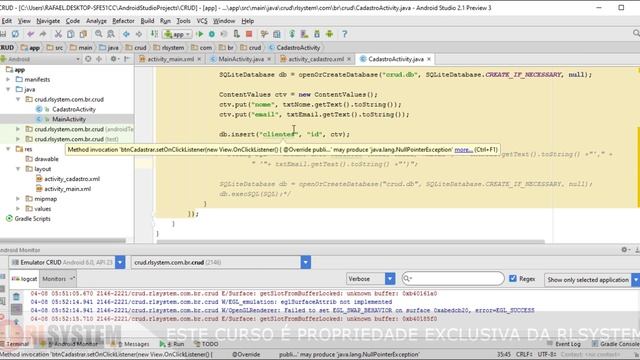Open the Refactor menu

[x=123, y=21]
